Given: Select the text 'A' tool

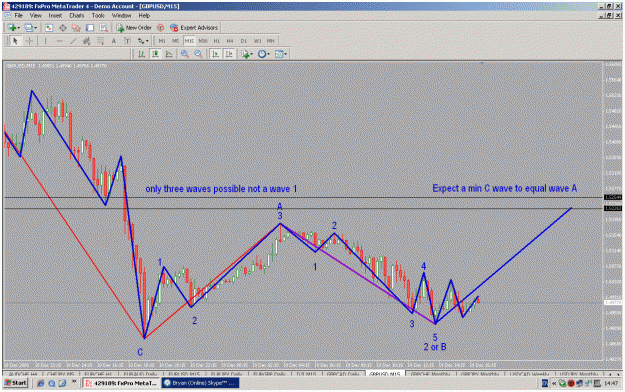Looking at the screenshot, I should coord(114,41).
